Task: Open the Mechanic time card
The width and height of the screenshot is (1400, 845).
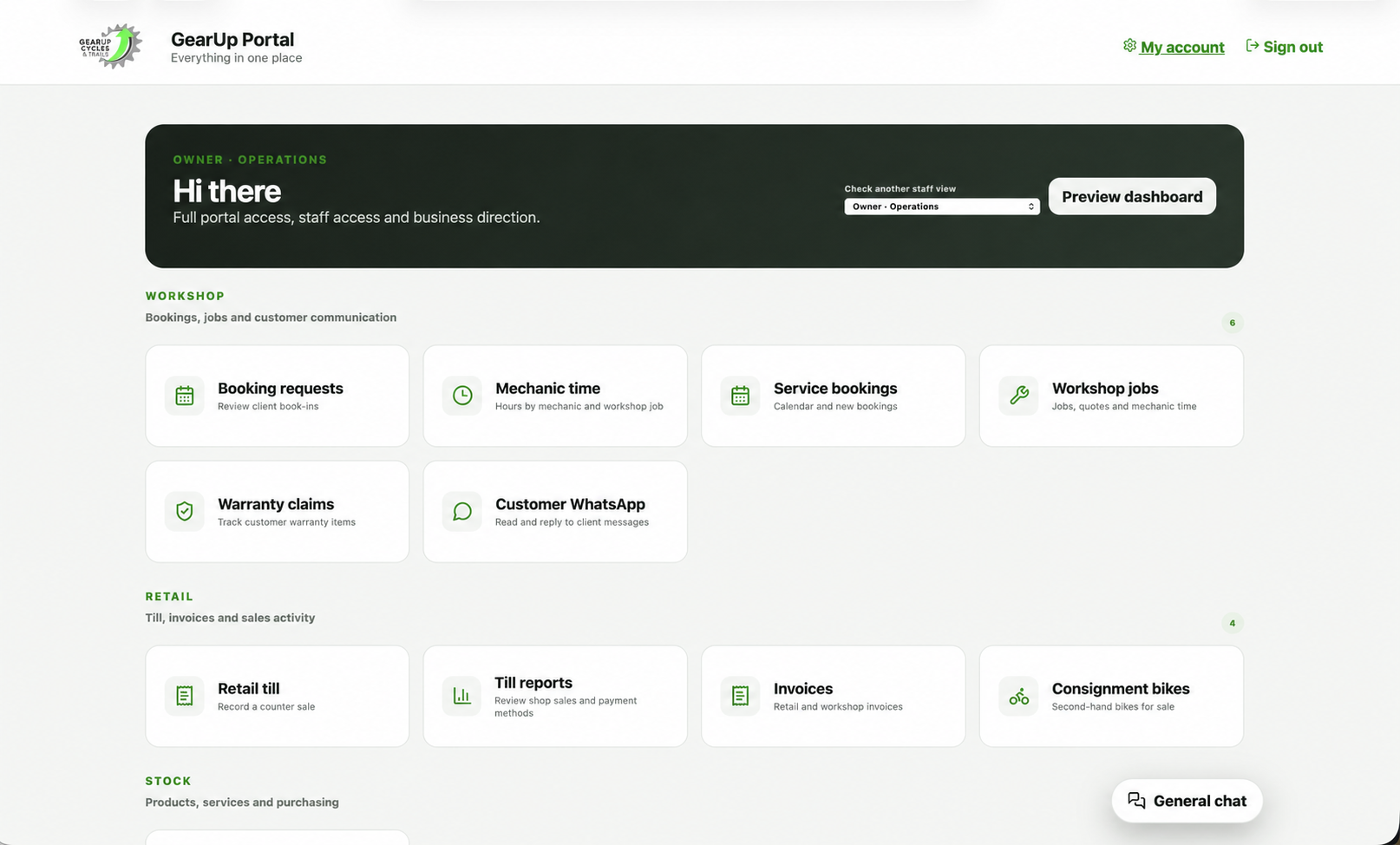Action: pos(555,396)
